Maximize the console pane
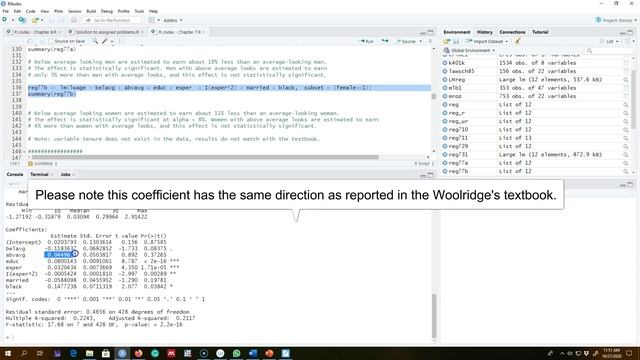 [x=430, y=175]
